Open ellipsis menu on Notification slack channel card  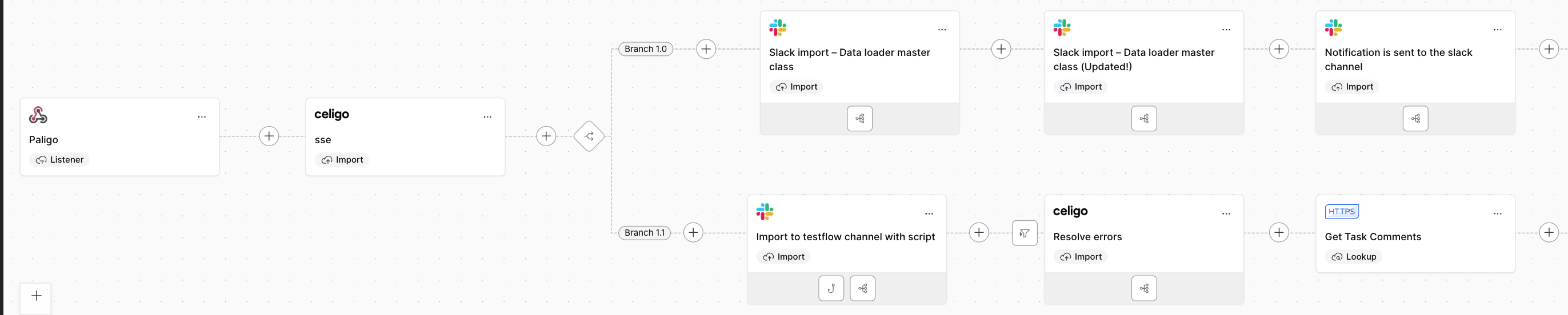coord(1497,30)
